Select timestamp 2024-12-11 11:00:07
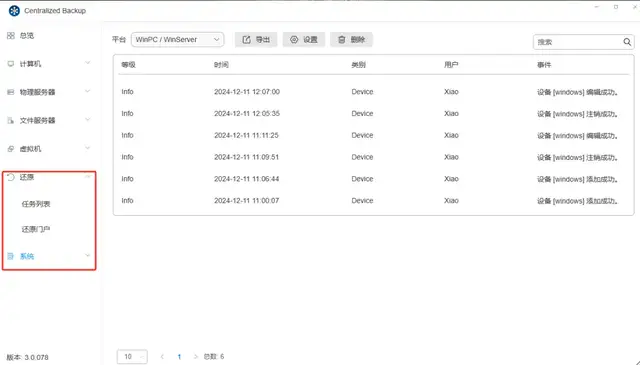This screenshot has width=640, height=365. [247, 201]
